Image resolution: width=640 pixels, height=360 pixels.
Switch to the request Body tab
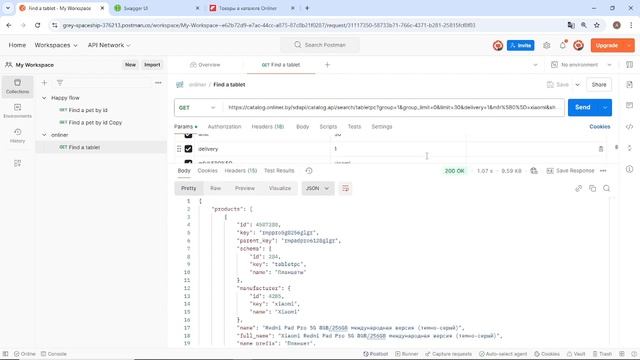click(x=302, y=127)
